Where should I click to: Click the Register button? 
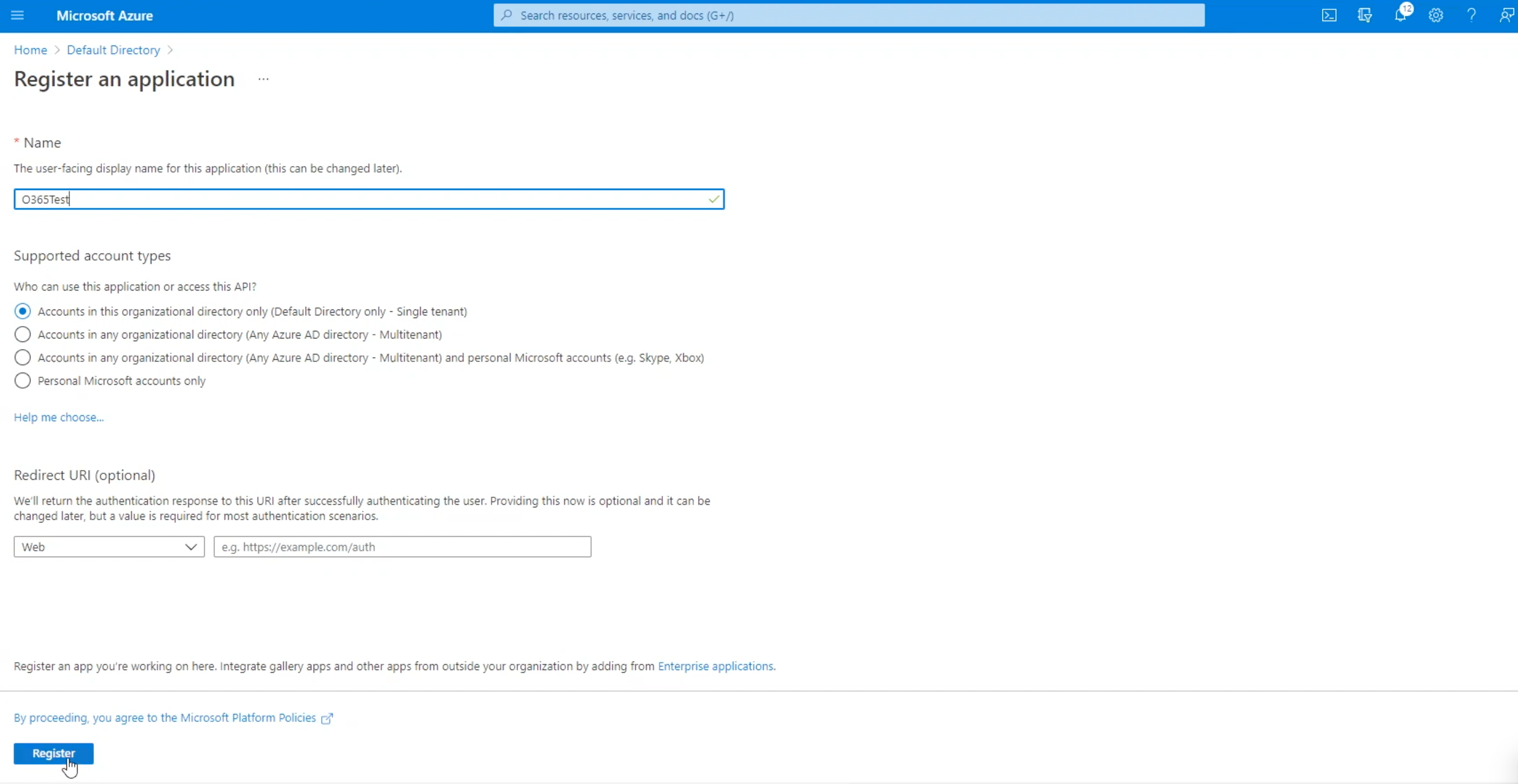click(x=53, y=753)
